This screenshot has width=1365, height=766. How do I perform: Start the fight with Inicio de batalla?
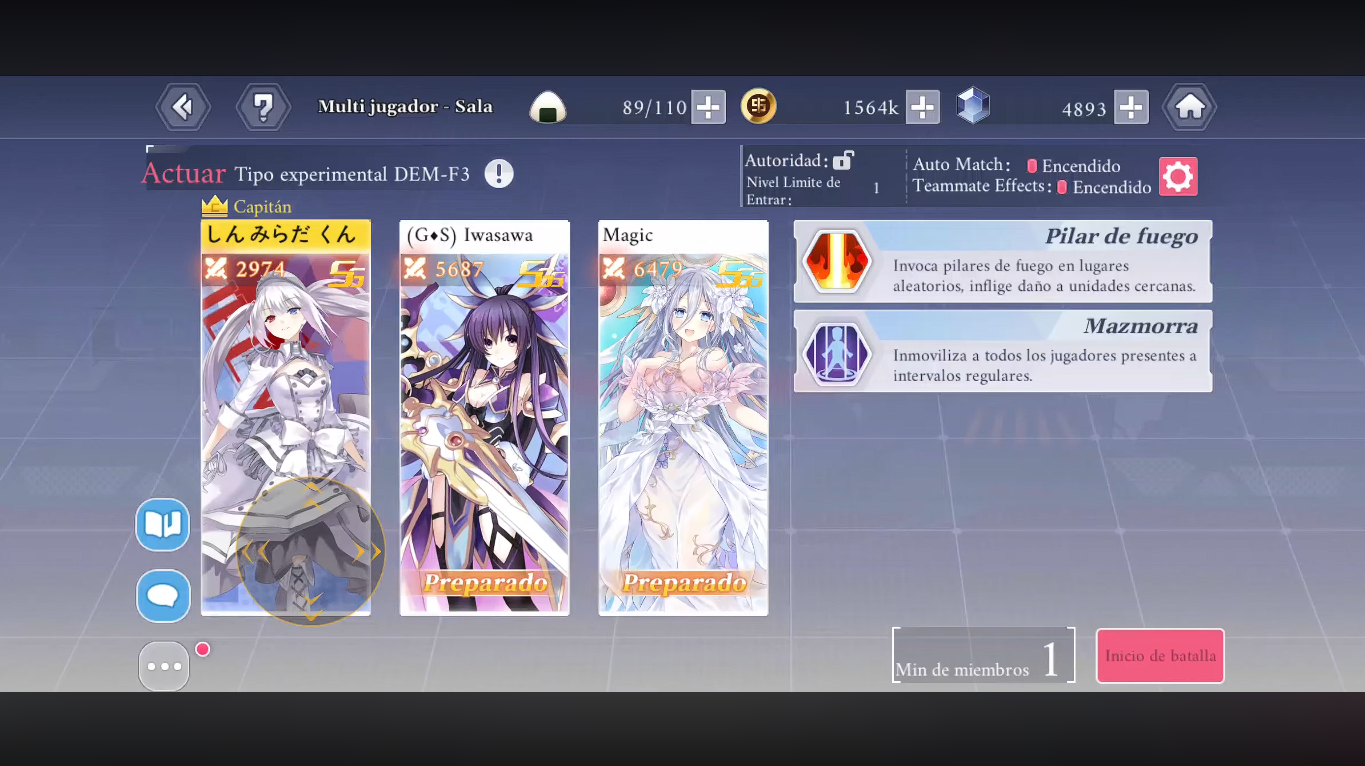[1160, 656]
